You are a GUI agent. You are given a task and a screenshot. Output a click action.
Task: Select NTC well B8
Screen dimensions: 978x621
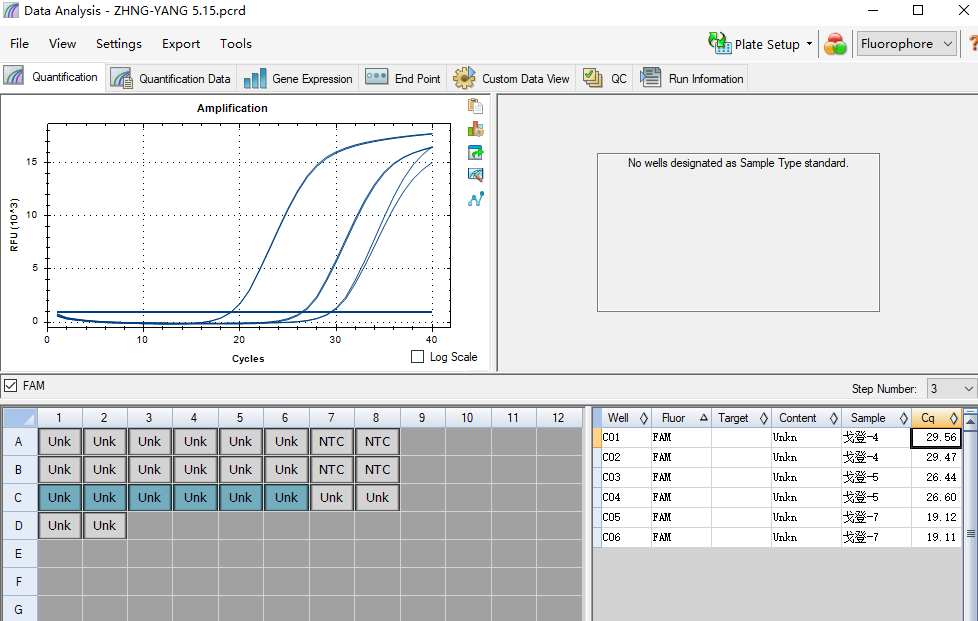(377, 469)
